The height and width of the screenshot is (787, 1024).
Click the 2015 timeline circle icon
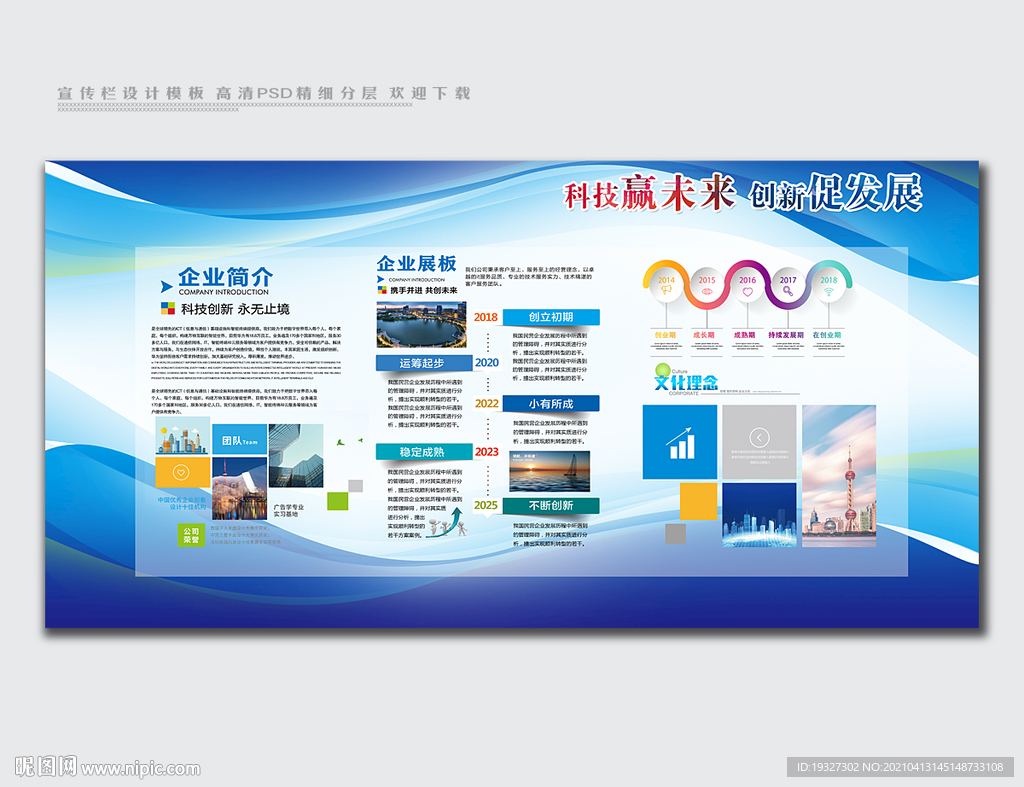click(x=707, y=291)
